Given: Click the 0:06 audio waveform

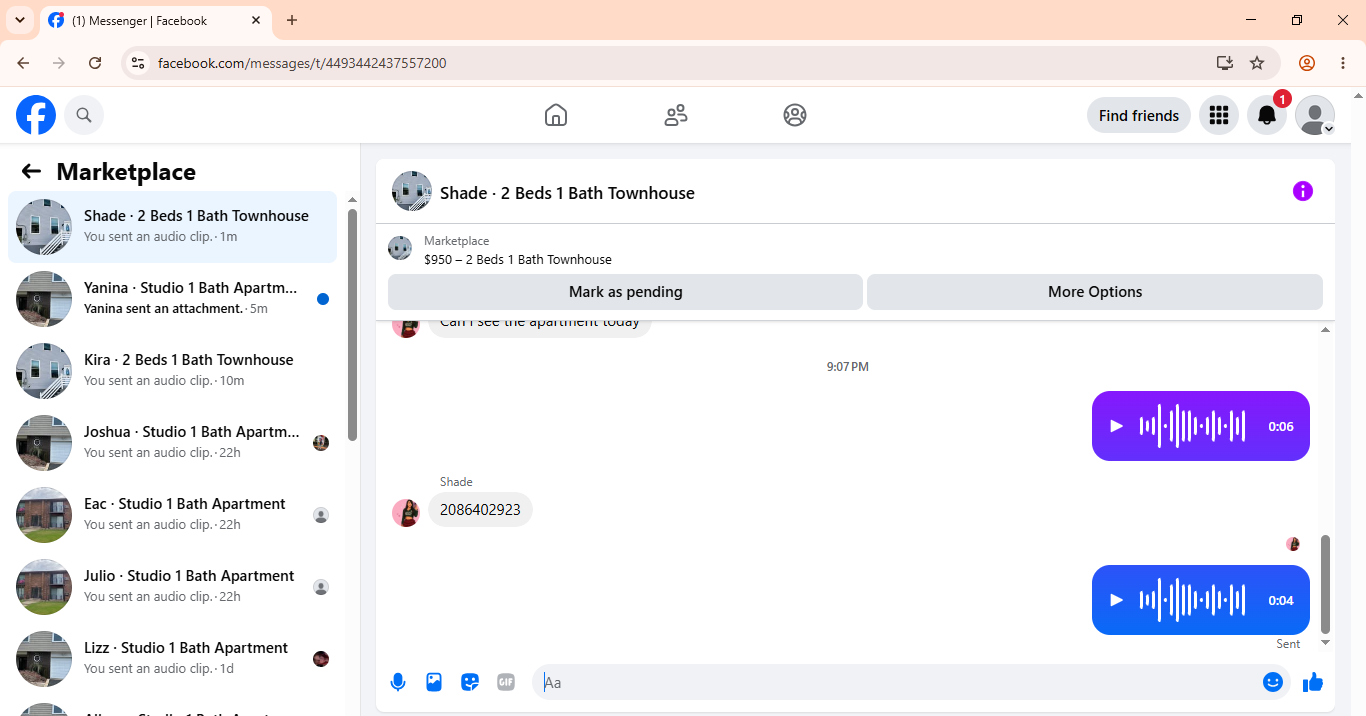Looking at the screenshot, I should [1193, 426].
